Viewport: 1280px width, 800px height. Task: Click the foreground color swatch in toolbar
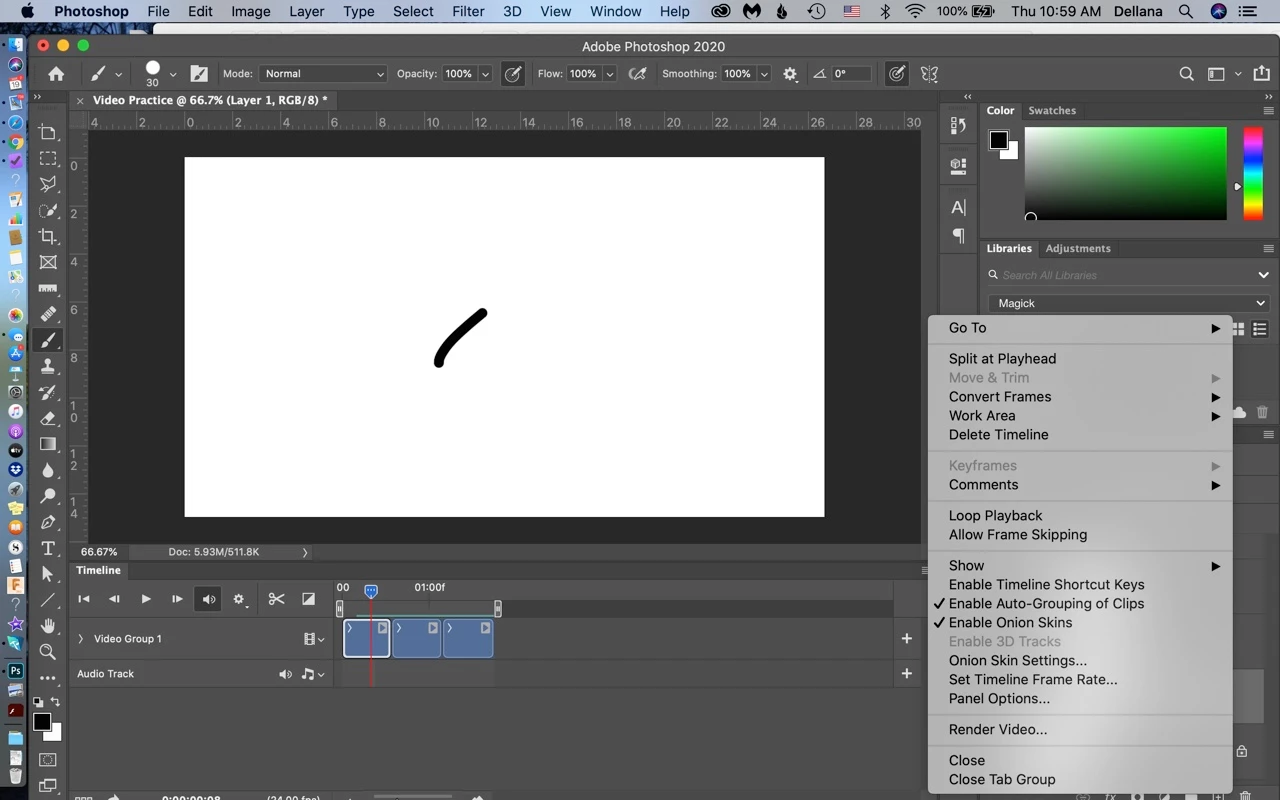click(42, 722)
